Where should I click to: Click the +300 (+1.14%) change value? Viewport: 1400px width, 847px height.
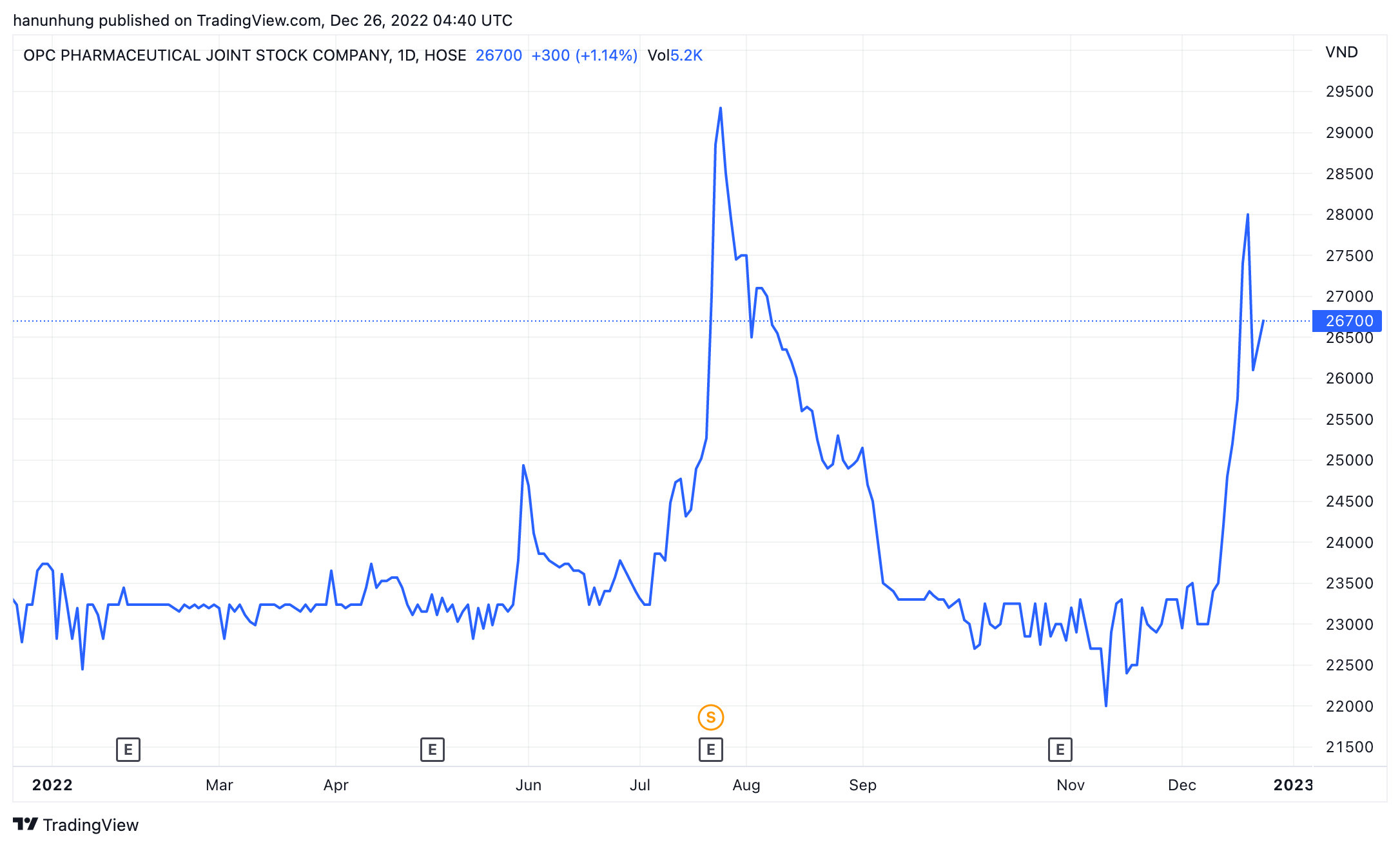584,55
